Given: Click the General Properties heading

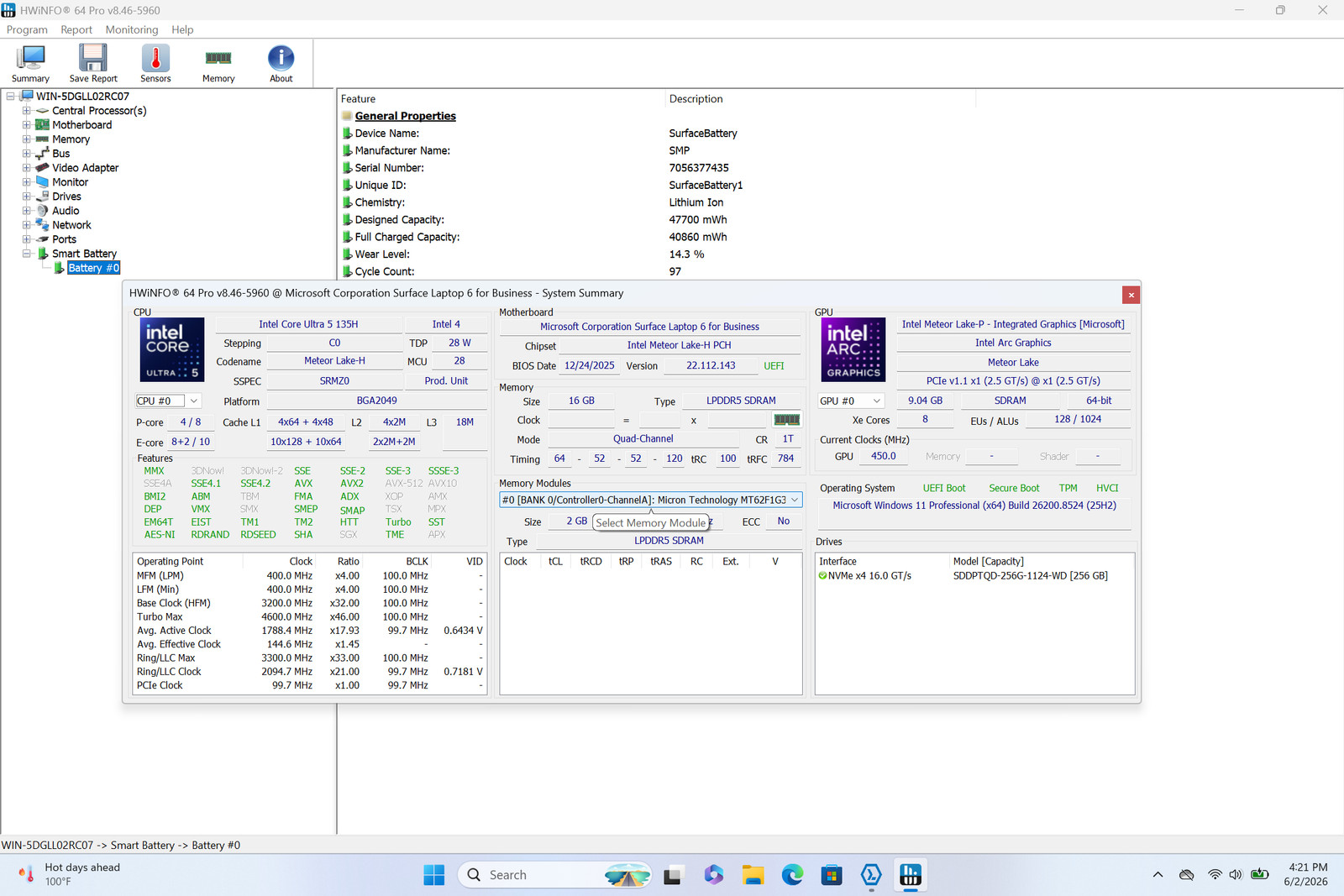Looking at the screenshot, I should pyautogui.click(x=405, y=116).
